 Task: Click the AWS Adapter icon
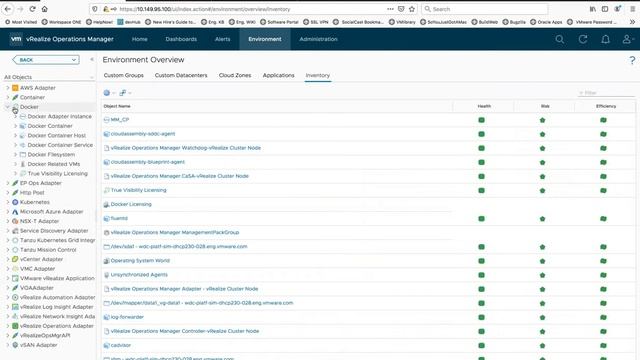(15, 88)
